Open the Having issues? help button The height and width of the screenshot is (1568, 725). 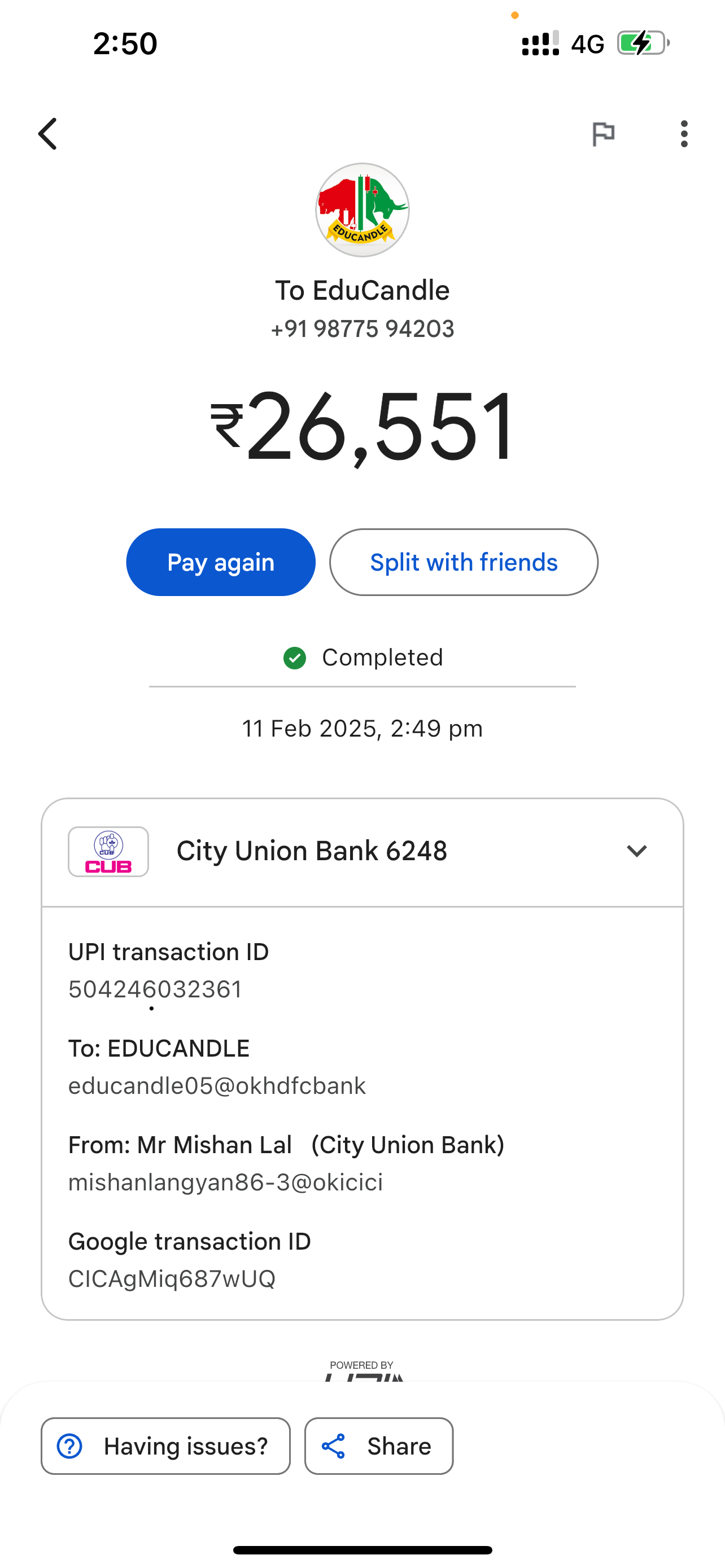coord(165,1446)
